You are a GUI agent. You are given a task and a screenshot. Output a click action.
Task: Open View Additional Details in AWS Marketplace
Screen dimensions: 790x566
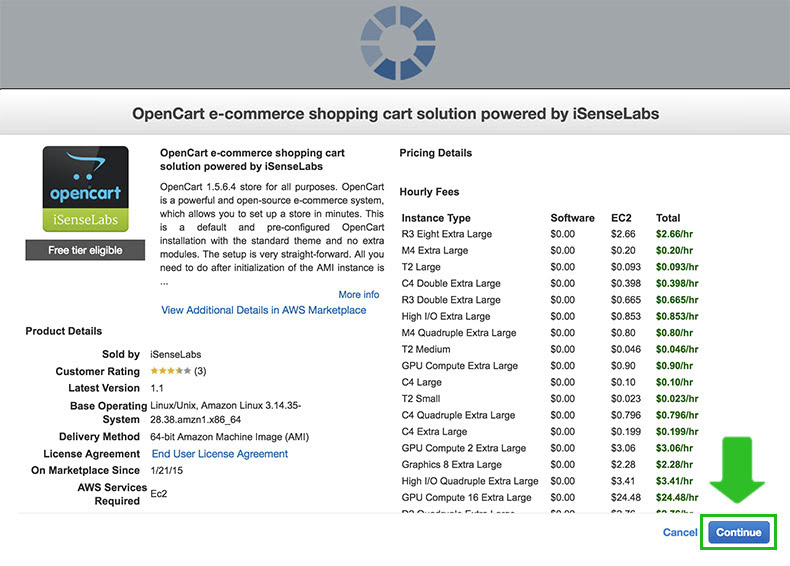point(264,310)
